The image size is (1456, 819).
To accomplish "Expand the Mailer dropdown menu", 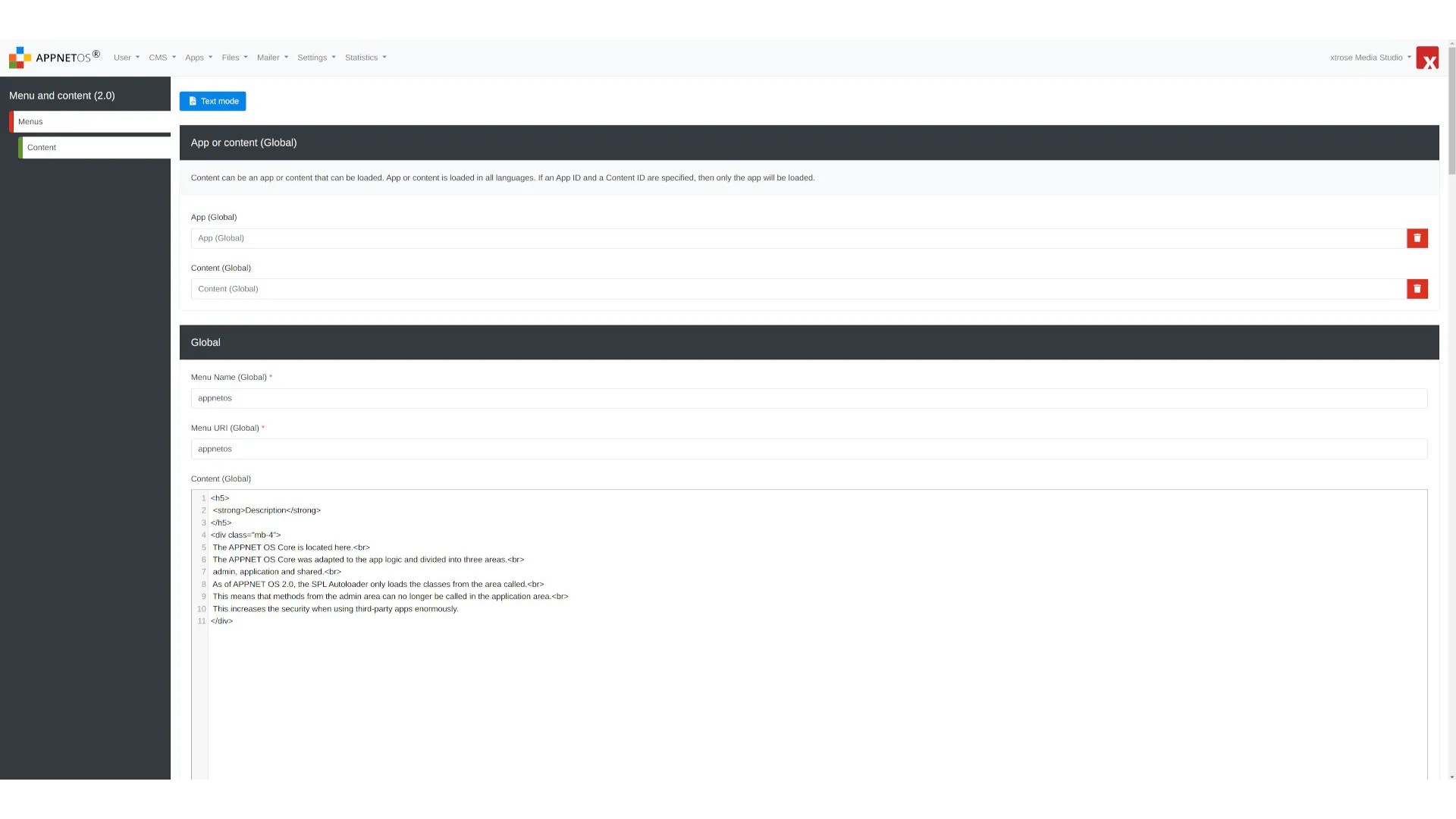I will (271, 57).
